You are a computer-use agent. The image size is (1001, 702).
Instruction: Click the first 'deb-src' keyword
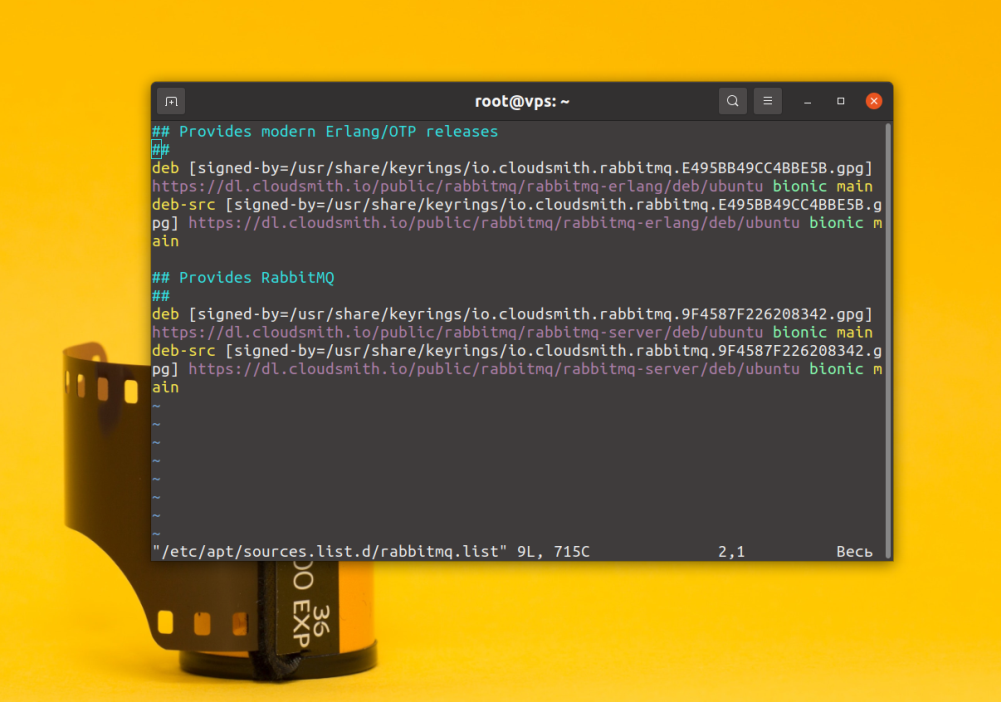[183, 205]
